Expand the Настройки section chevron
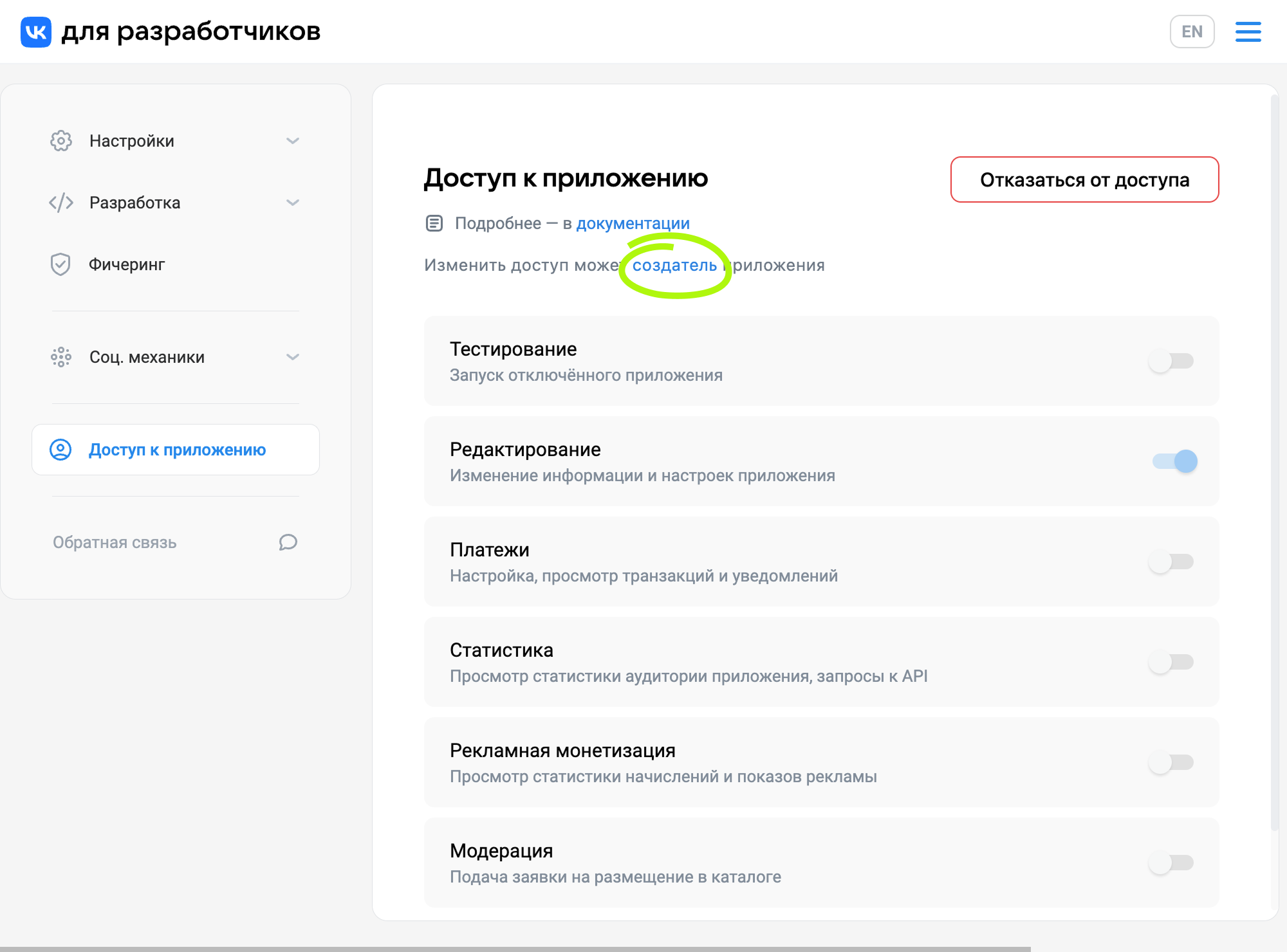The height and width of the screenshot is (952, 1287). 293,141
